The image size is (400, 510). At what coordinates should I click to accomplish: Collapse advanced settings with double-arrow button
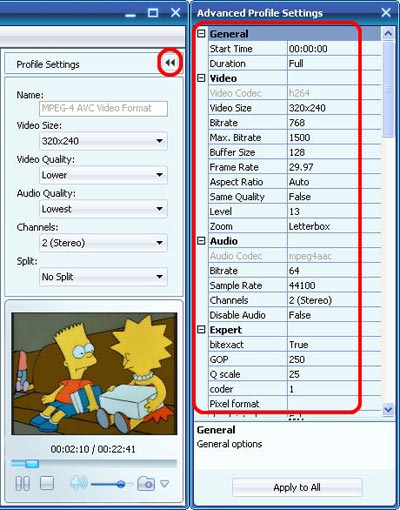click(x=170, y=62)
